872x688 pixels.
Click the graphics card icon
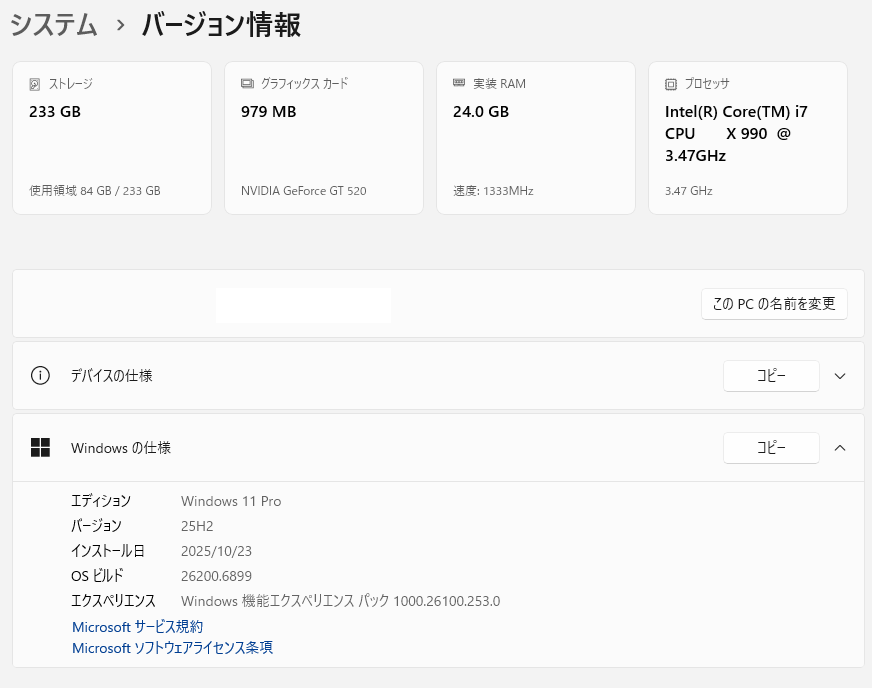(247, 84)
